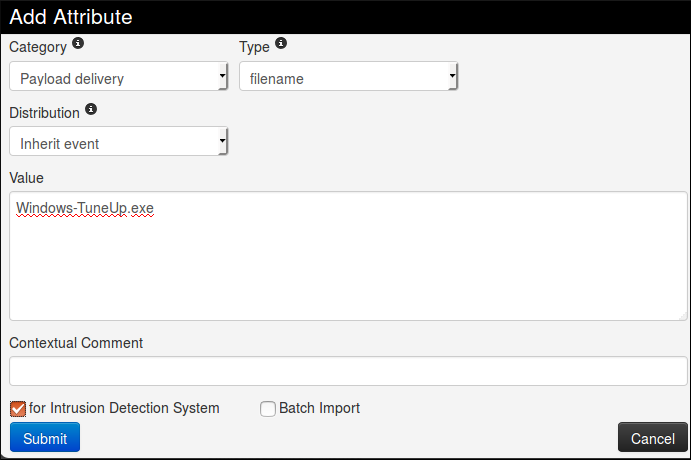
Task: Click the info icon beside Category
Action: (x=78, y=45)
